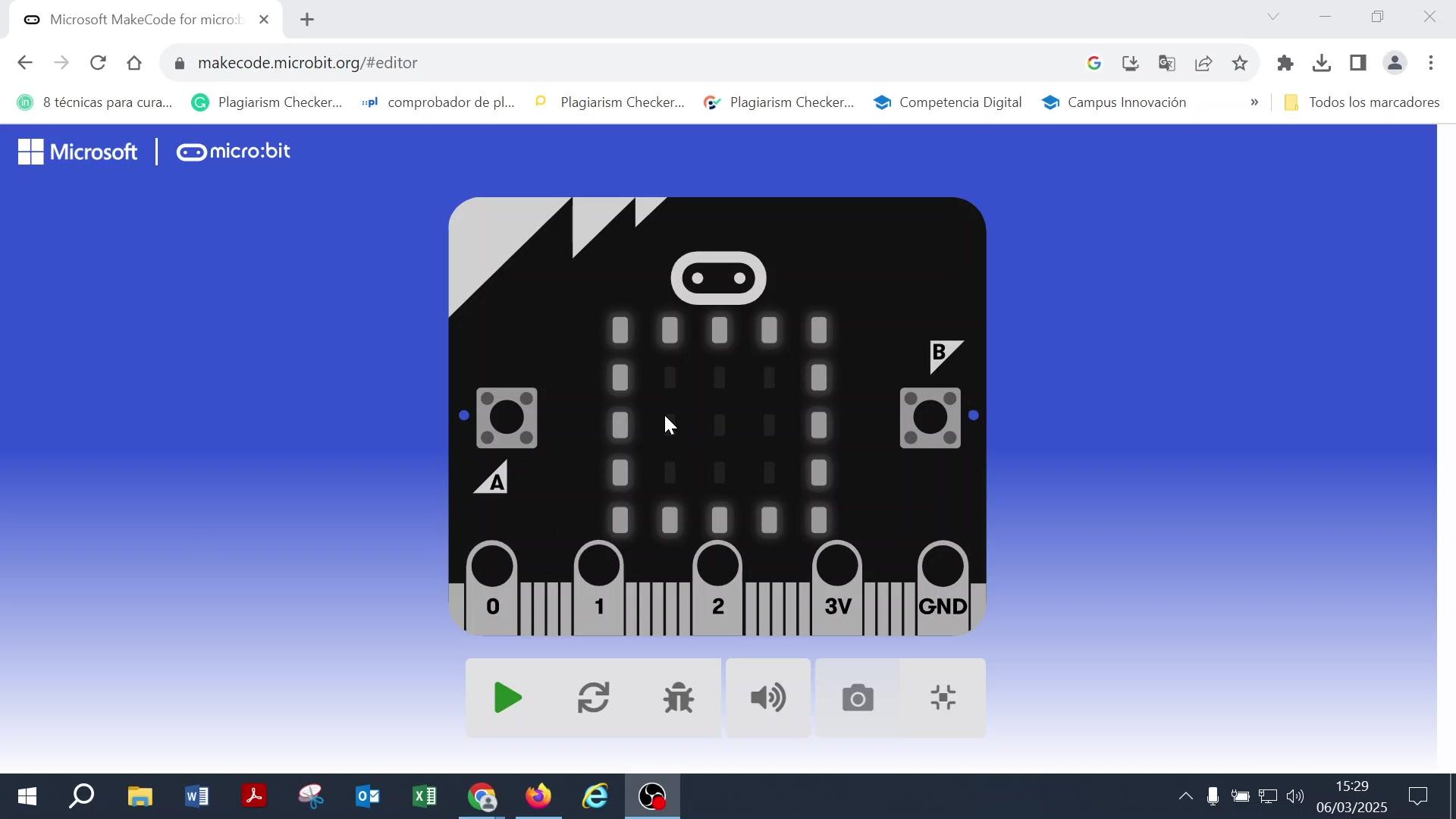Start the micro:bit simulator with play button
The width and height of the screenshot is (1456, 819).
tap(507, 698)
